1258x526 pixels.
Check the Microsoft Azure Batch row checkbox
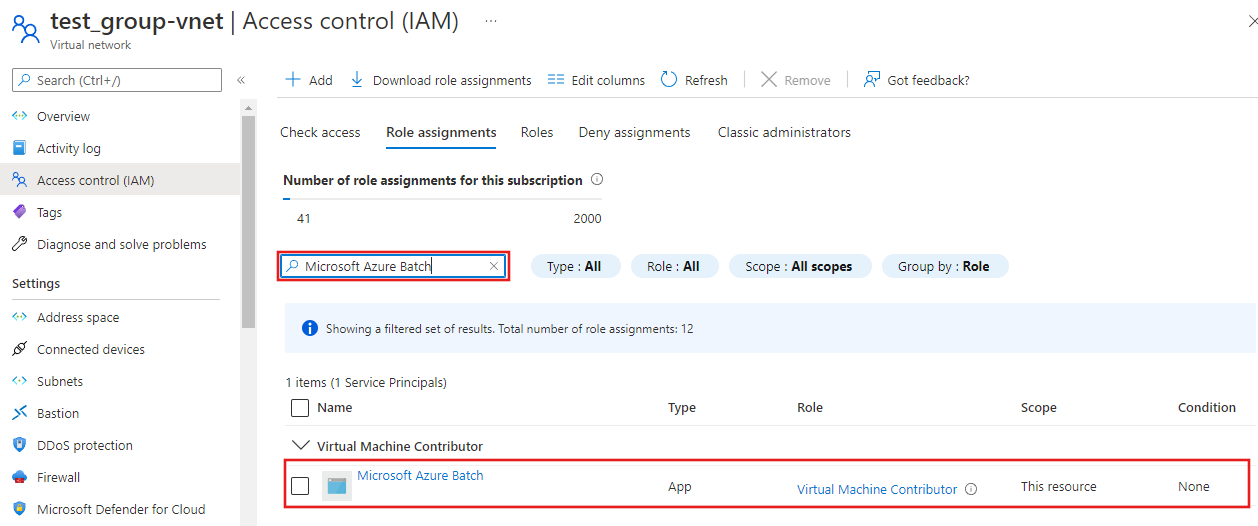point(300,486)
